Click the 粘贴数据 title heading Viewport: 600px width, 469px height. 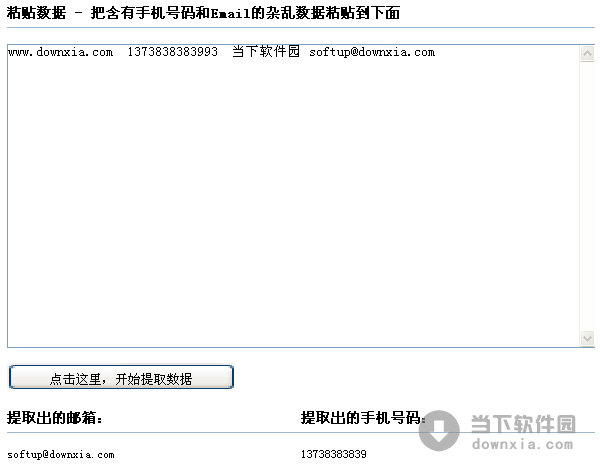[x=203, y=13]
